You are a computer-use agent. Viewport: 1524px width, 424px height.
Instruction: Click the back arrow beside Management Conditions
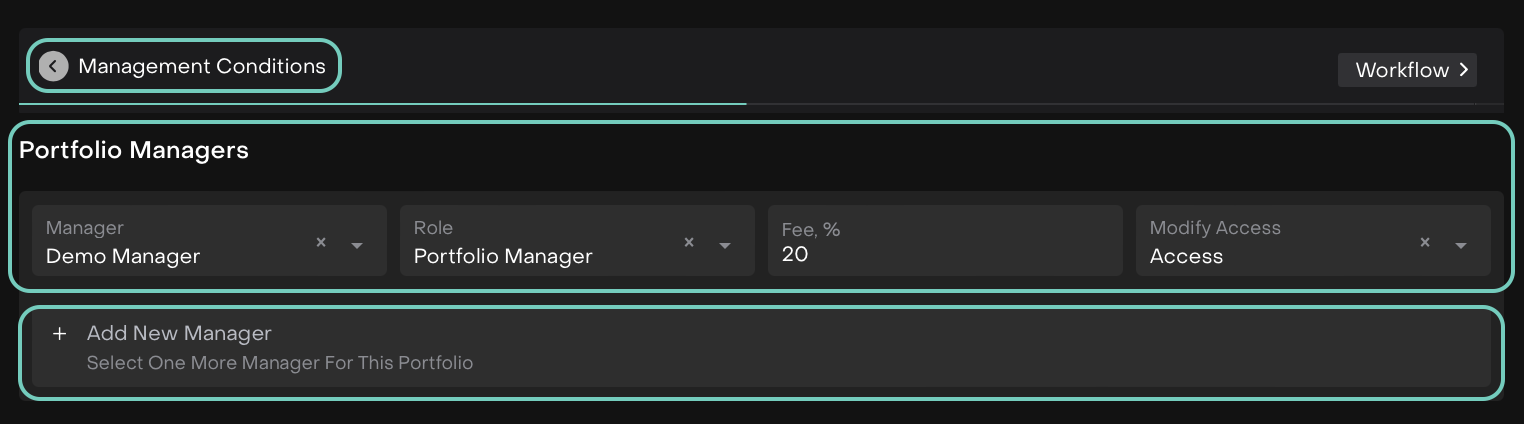[x=54, y=67]
